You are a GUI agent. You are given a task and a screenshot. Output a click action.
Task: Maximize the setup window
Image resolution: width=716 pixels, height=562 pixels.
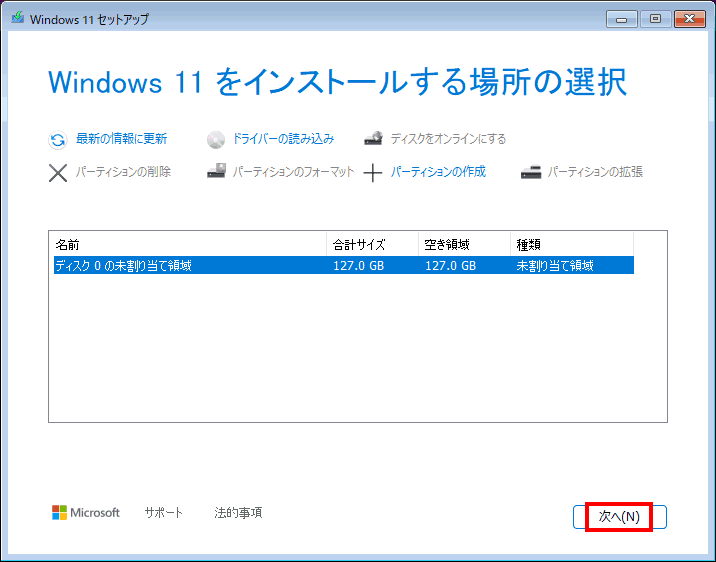tap(656, 19)
